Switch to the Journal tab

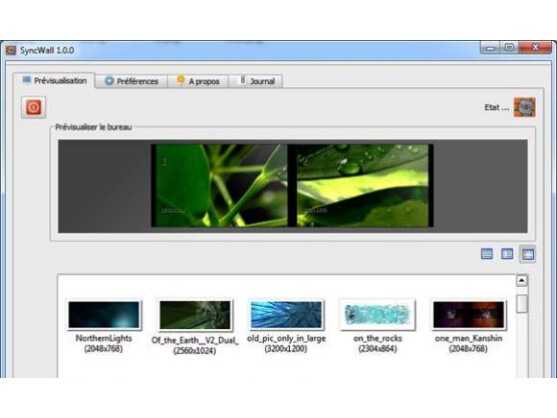pyautogui.click(x=256, y=81)
